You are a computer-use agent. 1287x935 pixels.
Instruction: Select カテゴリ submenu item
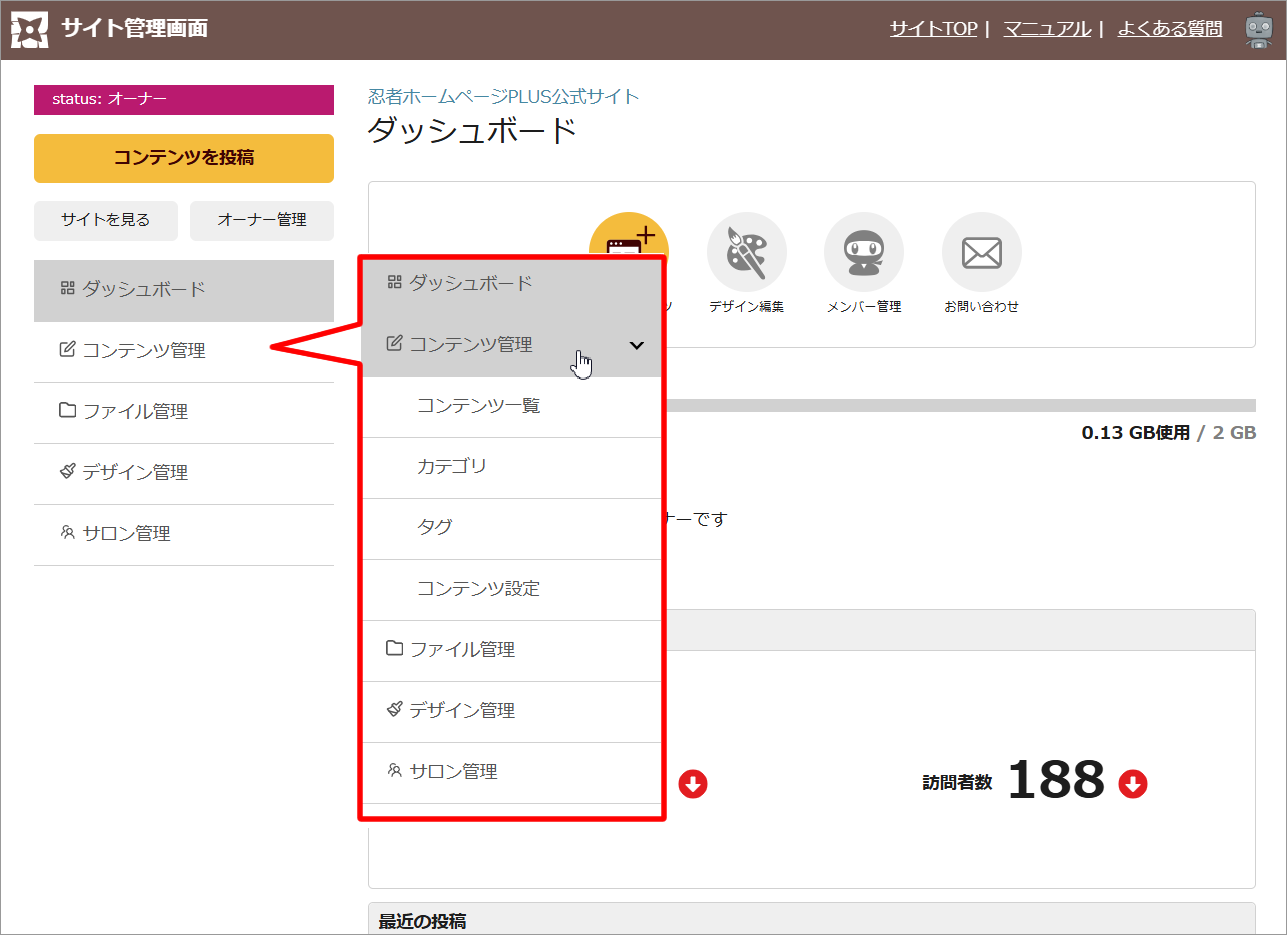(452, 467)
